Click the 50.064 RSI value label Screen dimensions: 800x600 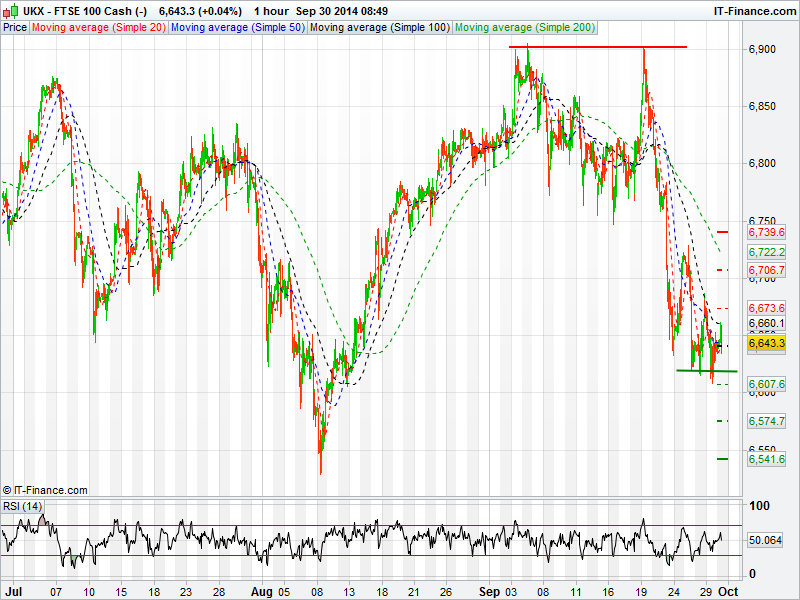[x=767, y=540]
